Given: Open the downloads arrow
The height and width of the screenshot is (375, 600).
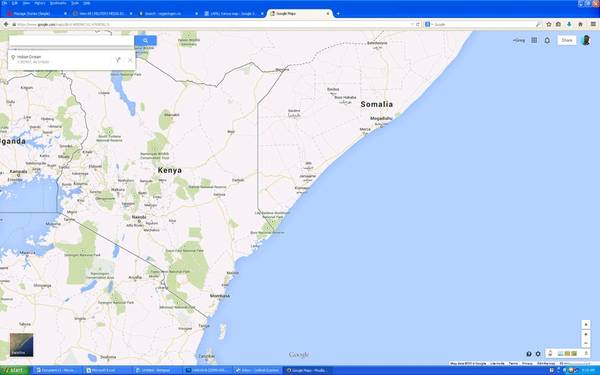Looking at the screenshot, I should (x=569, y=24).
